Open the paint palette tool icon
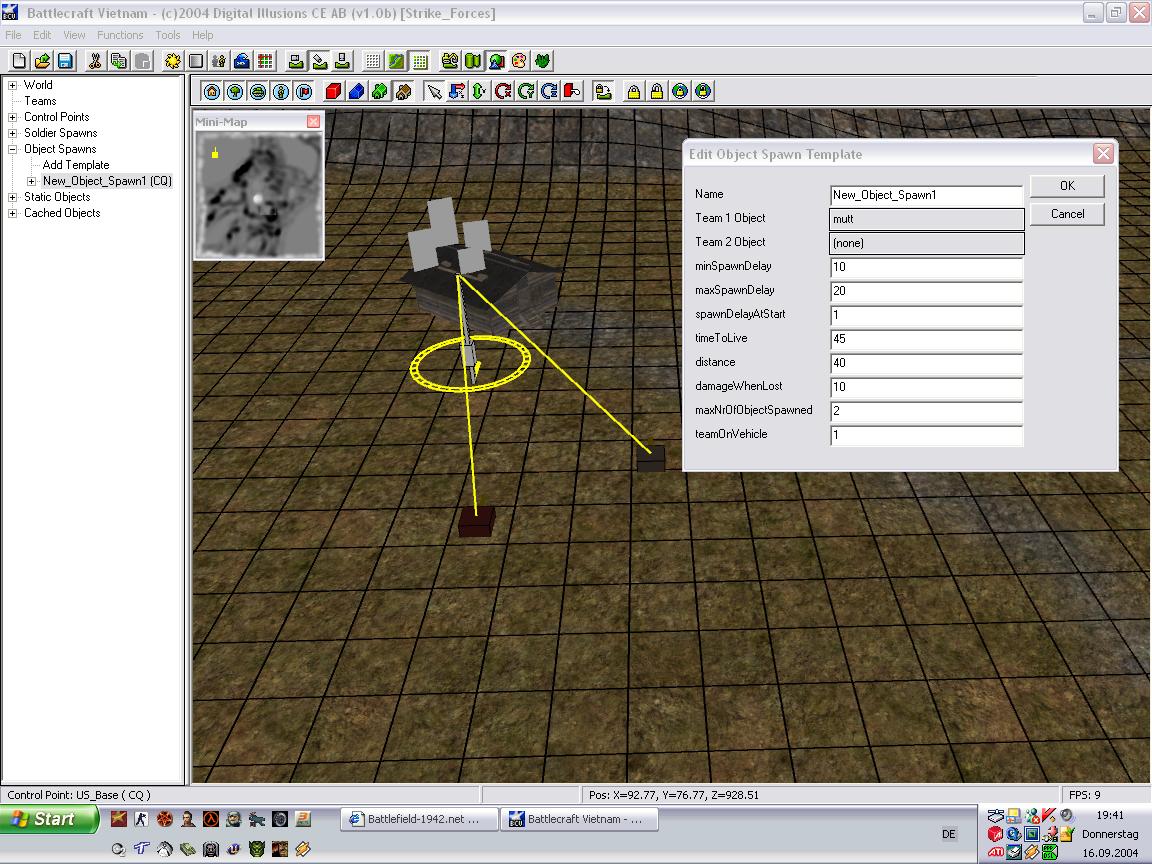This screenshot has width=1152, height=864. [519, 61]
